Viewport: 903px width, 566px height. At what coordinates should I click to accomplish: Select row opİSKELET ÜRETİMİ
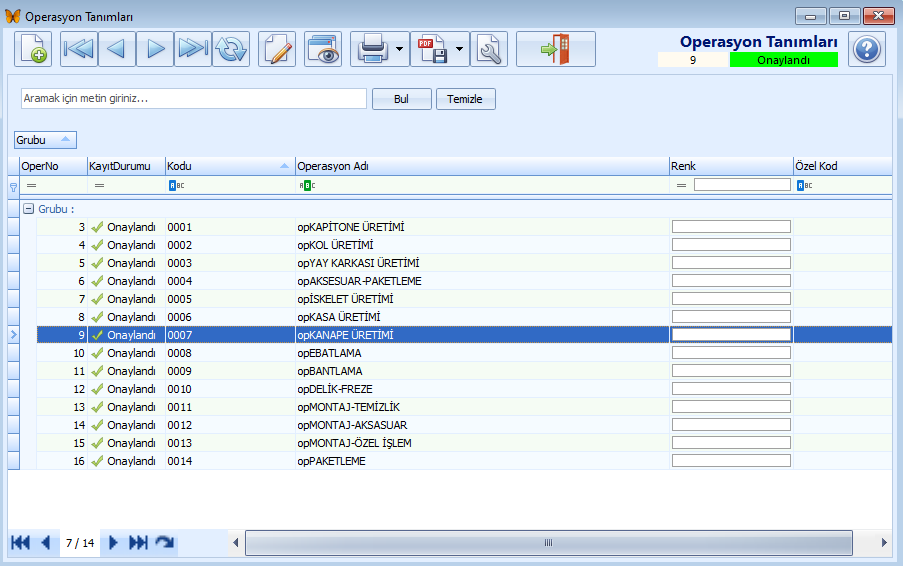coord(464,299)
